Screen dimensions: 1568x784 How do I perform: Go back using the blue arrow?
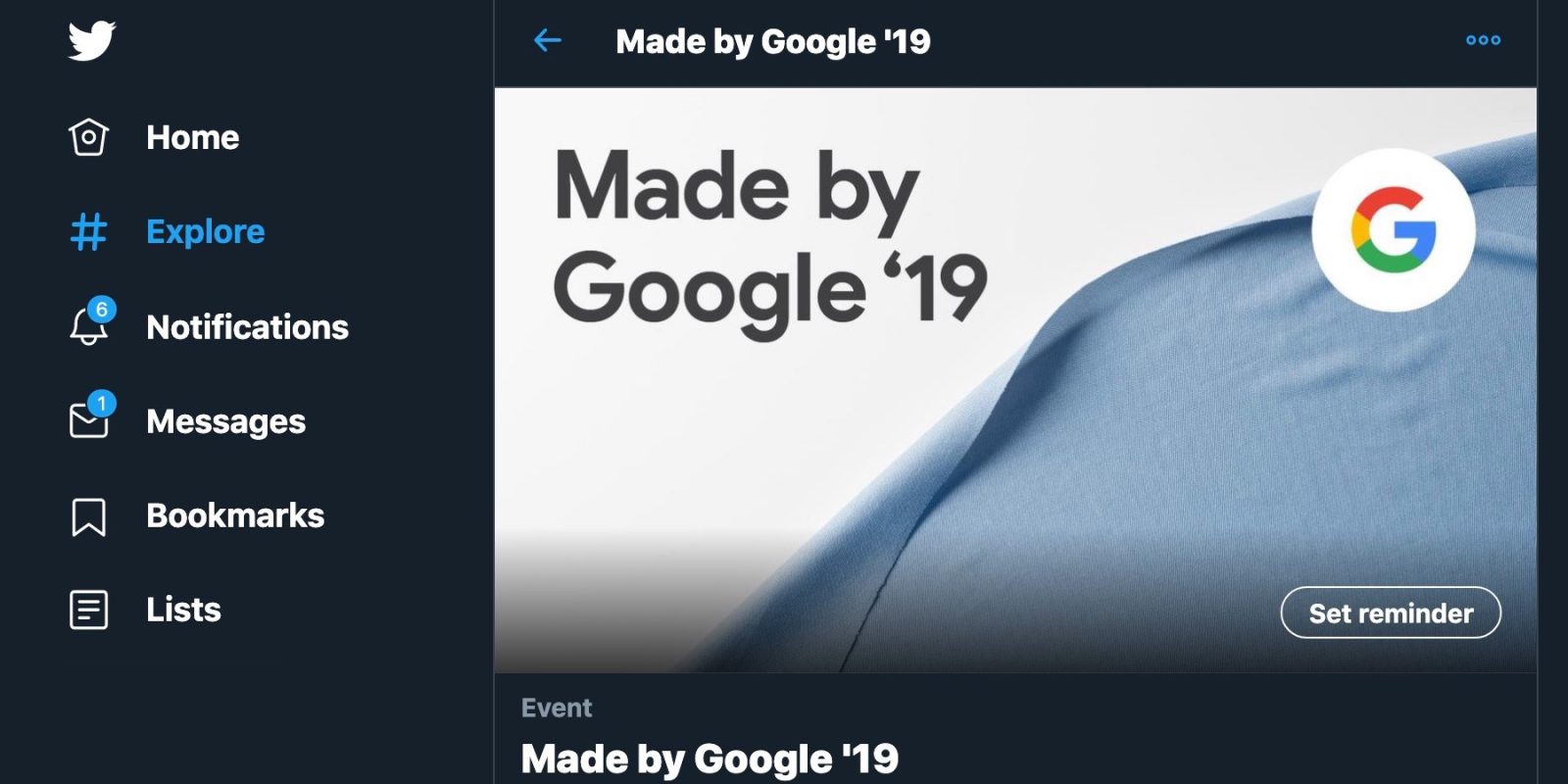pyautogui.click(x=547, y=40)
